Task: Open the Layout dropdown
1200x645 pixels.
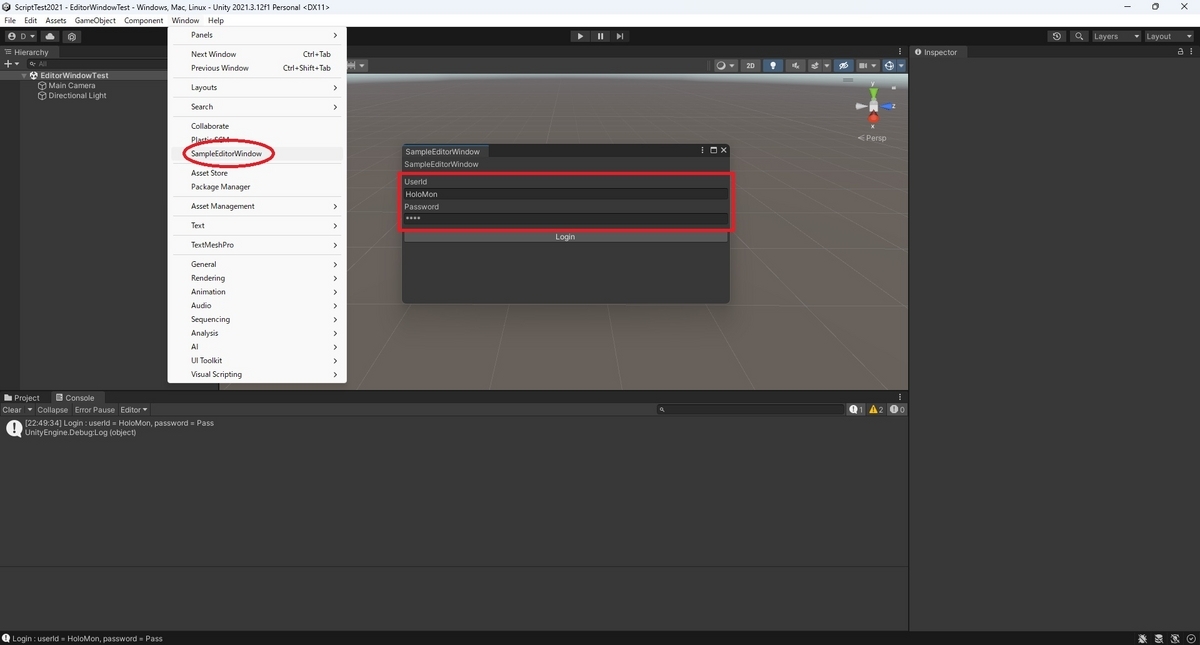Action: [x=1165, y=35]
